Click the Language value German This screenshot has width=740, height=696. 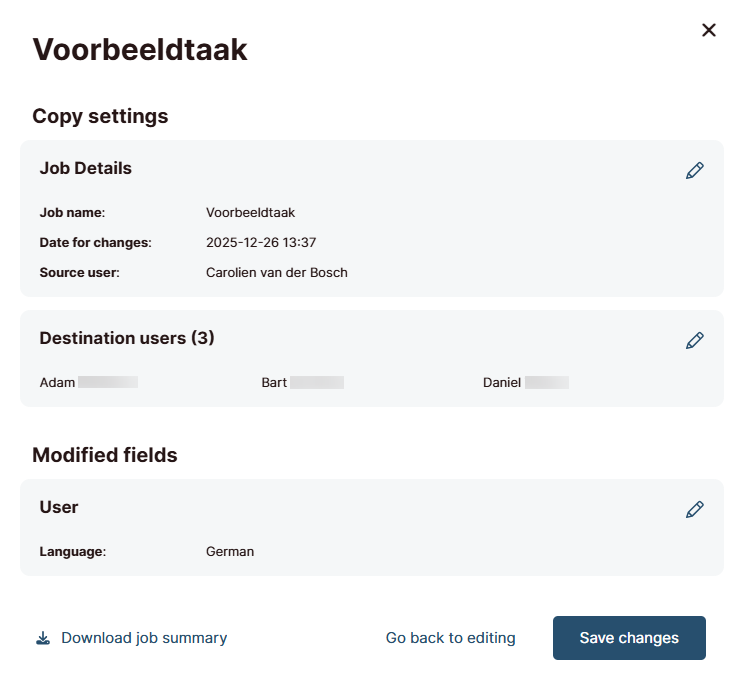pos(230,551)
